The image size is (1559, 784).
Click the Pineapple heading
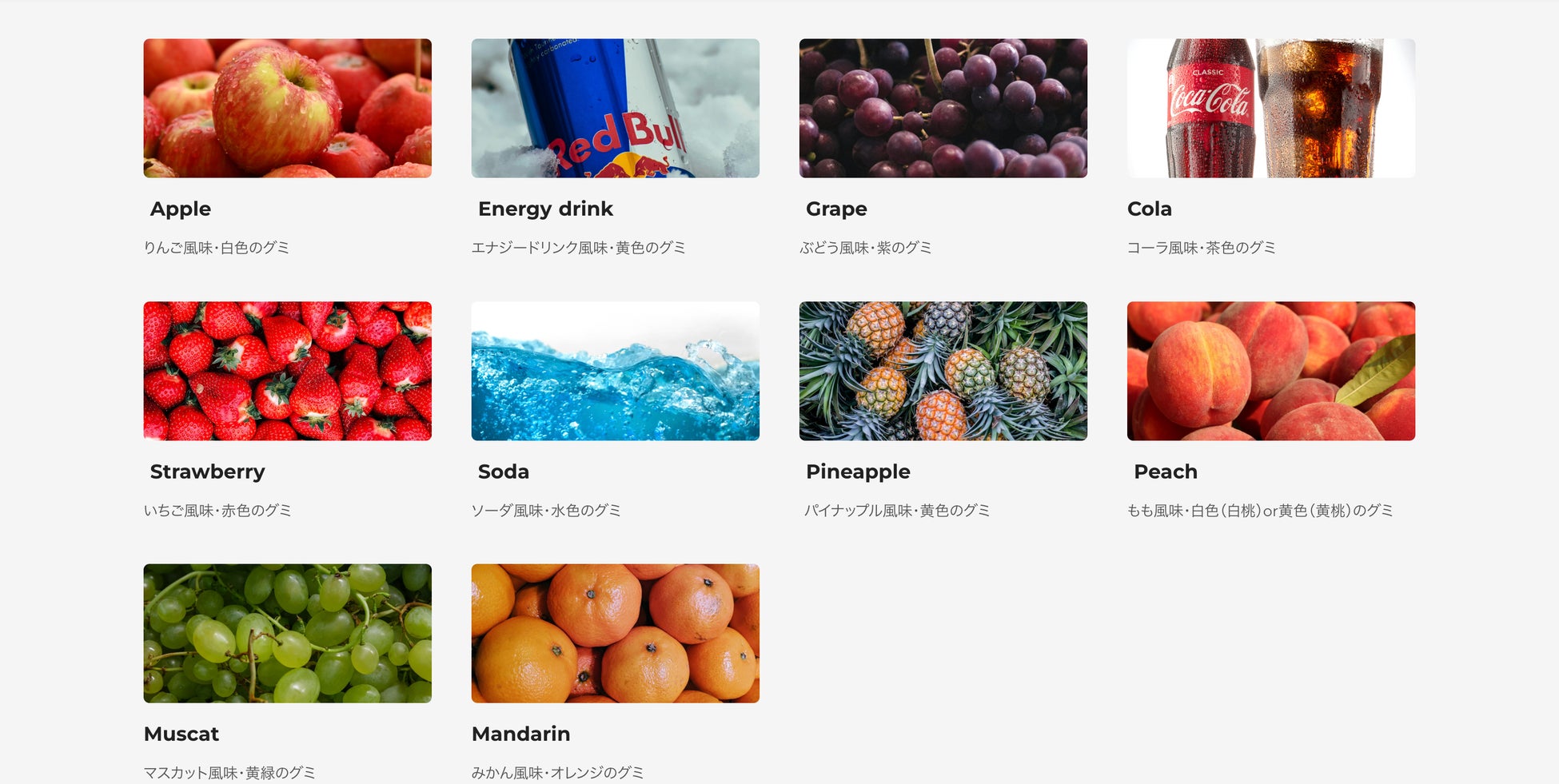pyautogui.click(x=858, y=472)
